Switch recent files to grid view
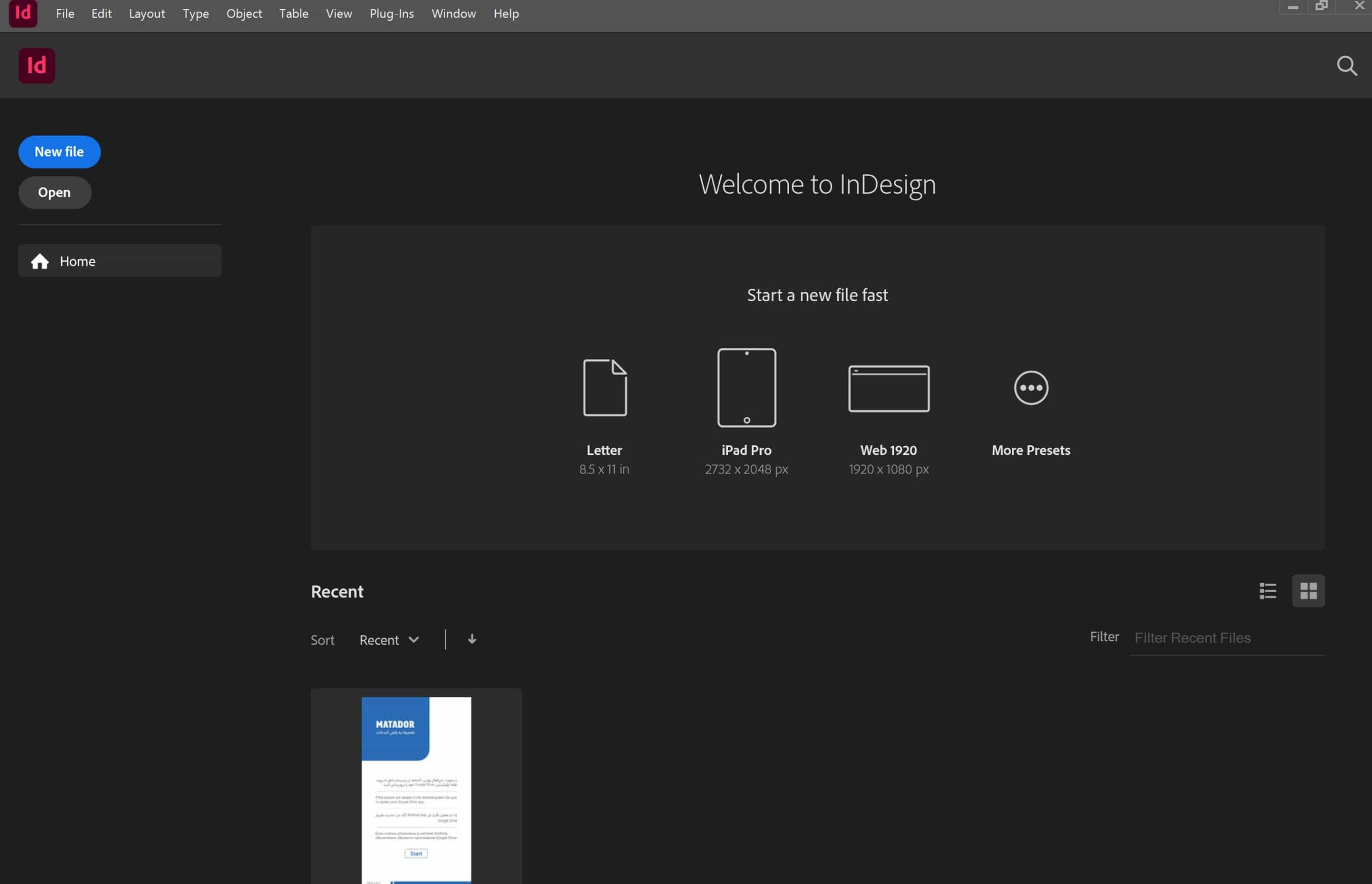1372x884 pixels. coord(1308,590)
